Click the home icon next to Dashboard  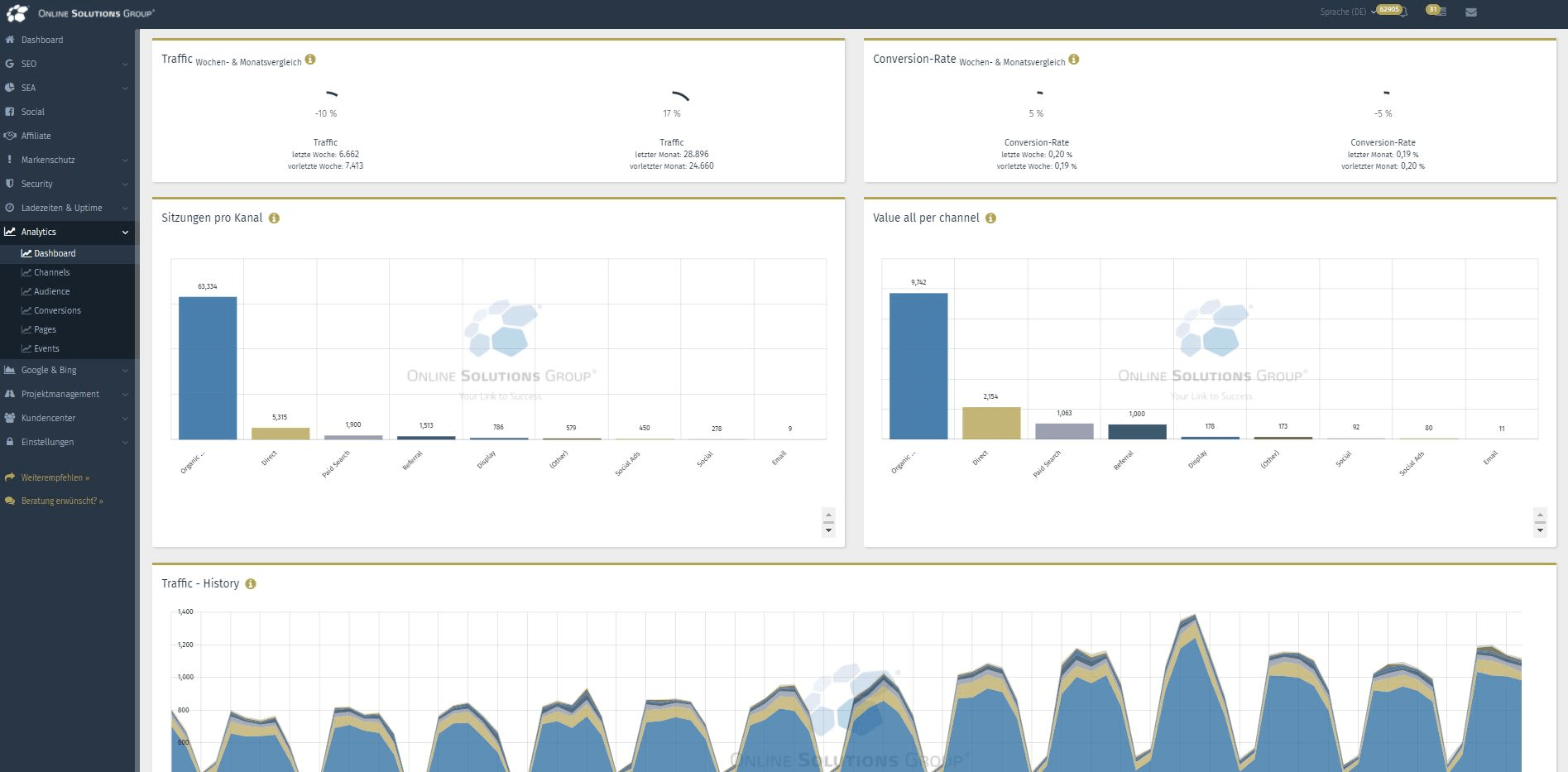(x=10, y=40)
